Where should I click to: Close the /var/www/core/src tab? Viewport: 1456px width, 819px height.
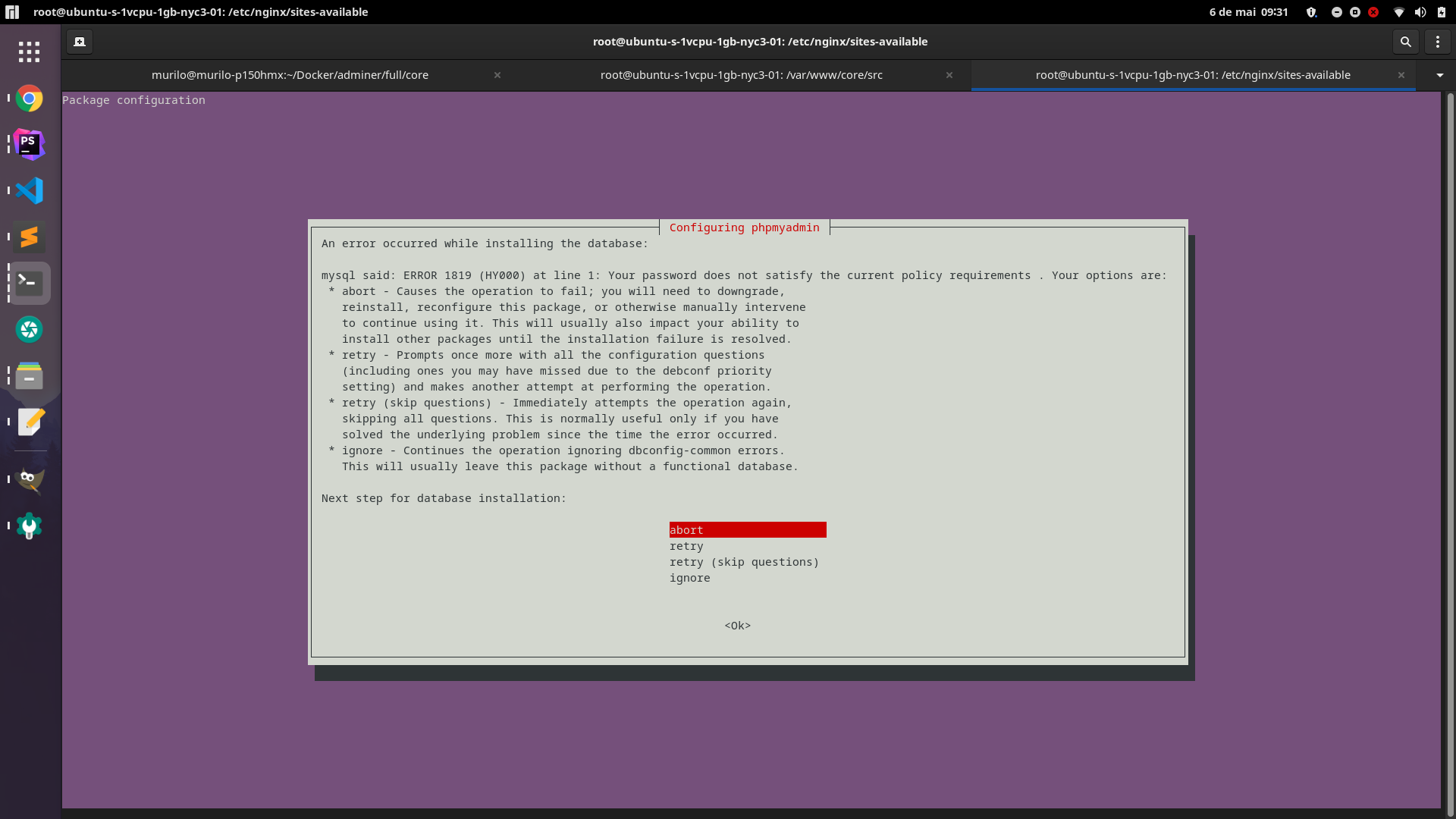coord(949,75)
